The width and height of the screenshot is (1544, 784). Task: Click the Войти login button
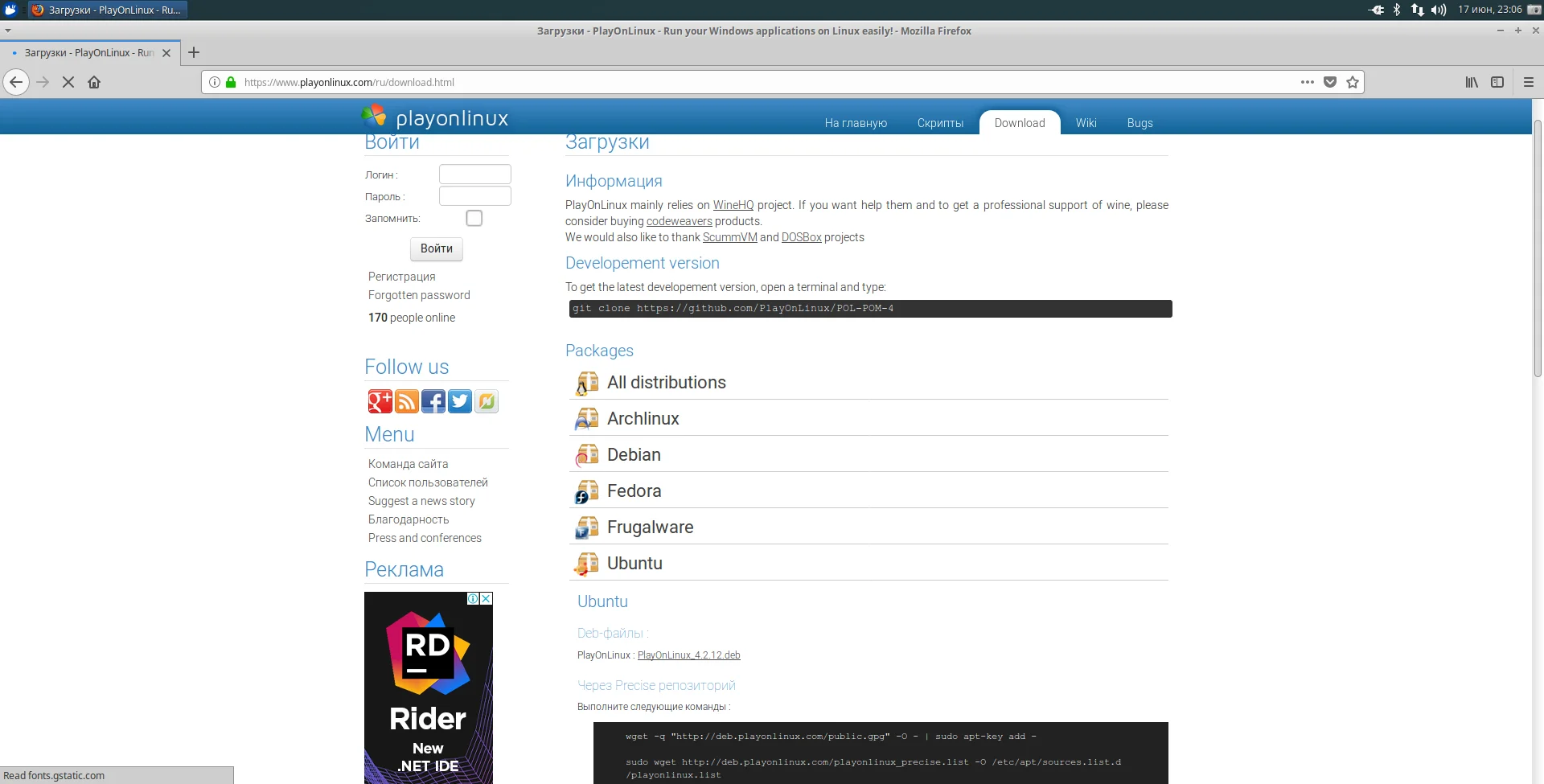pos(437,248)
